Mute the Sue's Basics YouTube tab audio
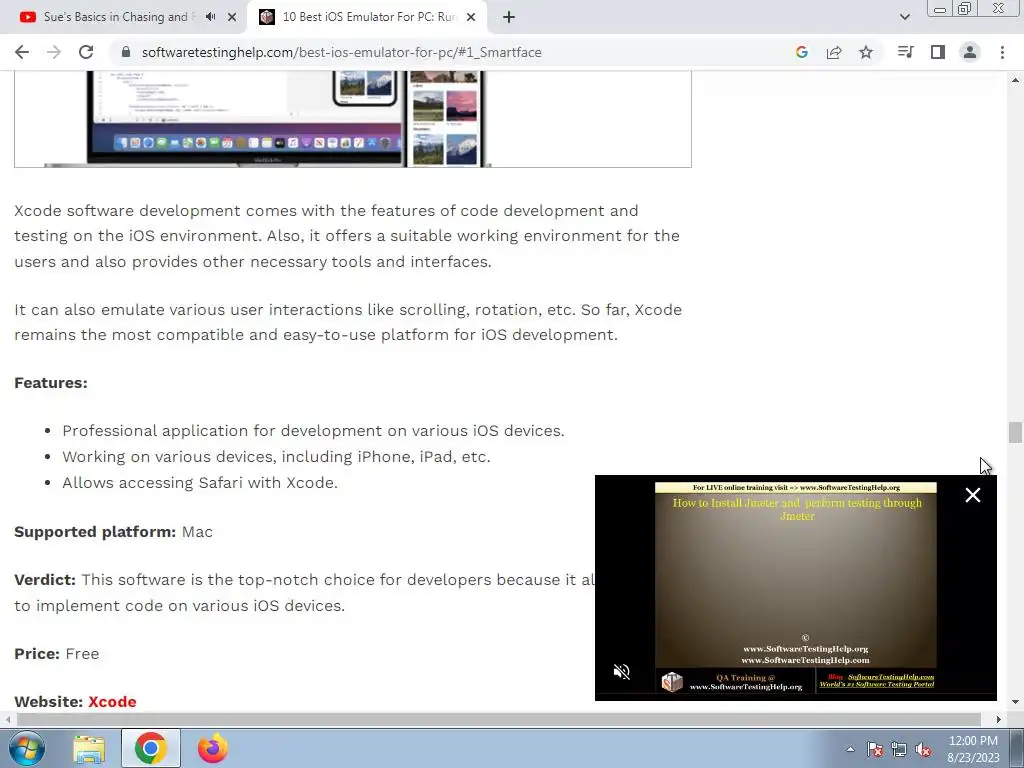 tap(210, 17)
